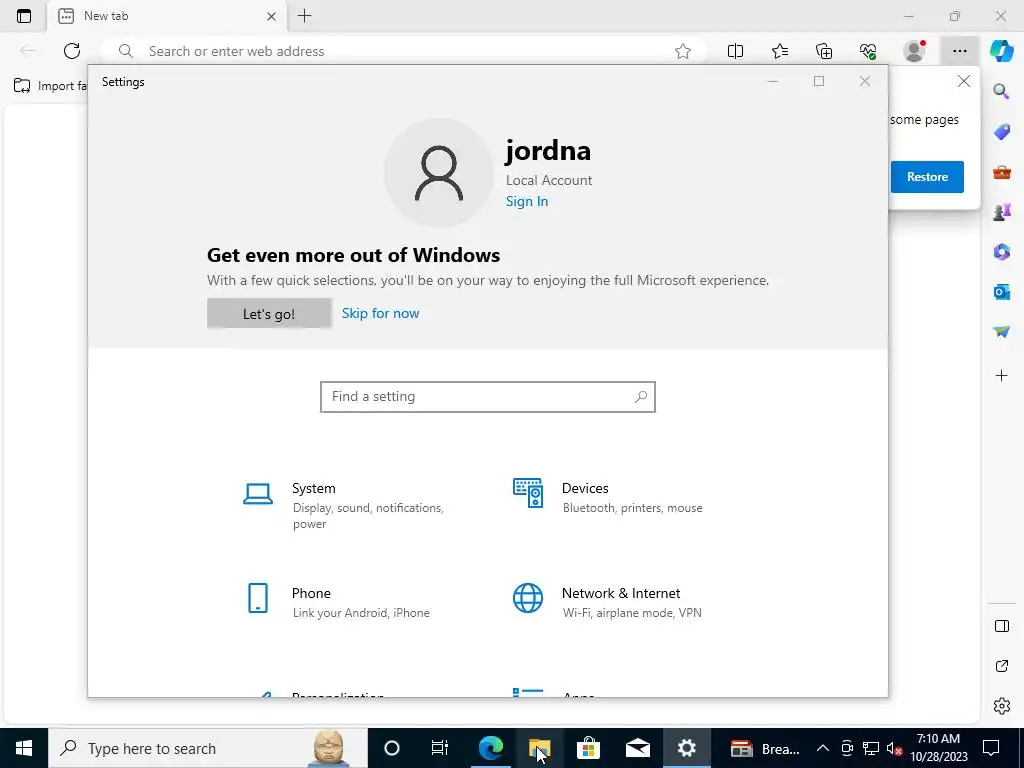Close the New tab in Edge
Image resolution: width=1024 pixels, height=768 pixels.
pos(271,16)
